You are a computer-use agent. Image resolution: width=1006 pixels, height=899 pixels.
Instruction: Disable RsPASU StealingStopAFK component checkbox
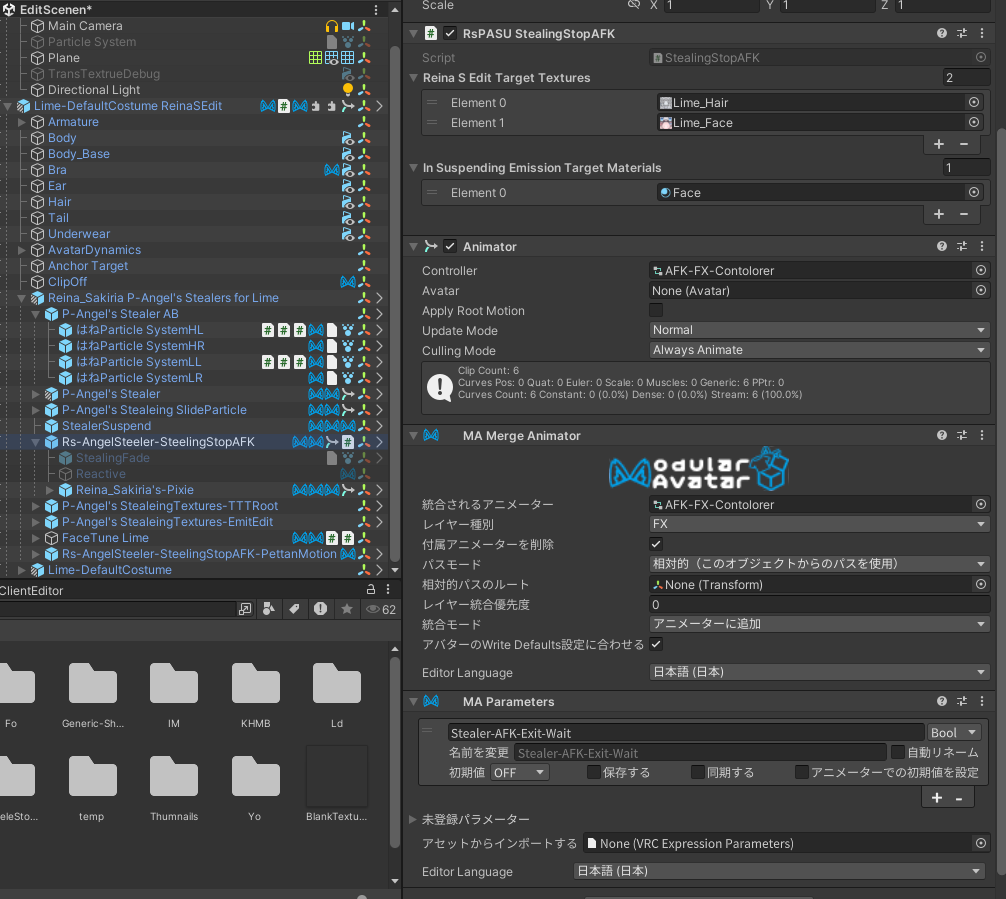[x=450, y=33]
